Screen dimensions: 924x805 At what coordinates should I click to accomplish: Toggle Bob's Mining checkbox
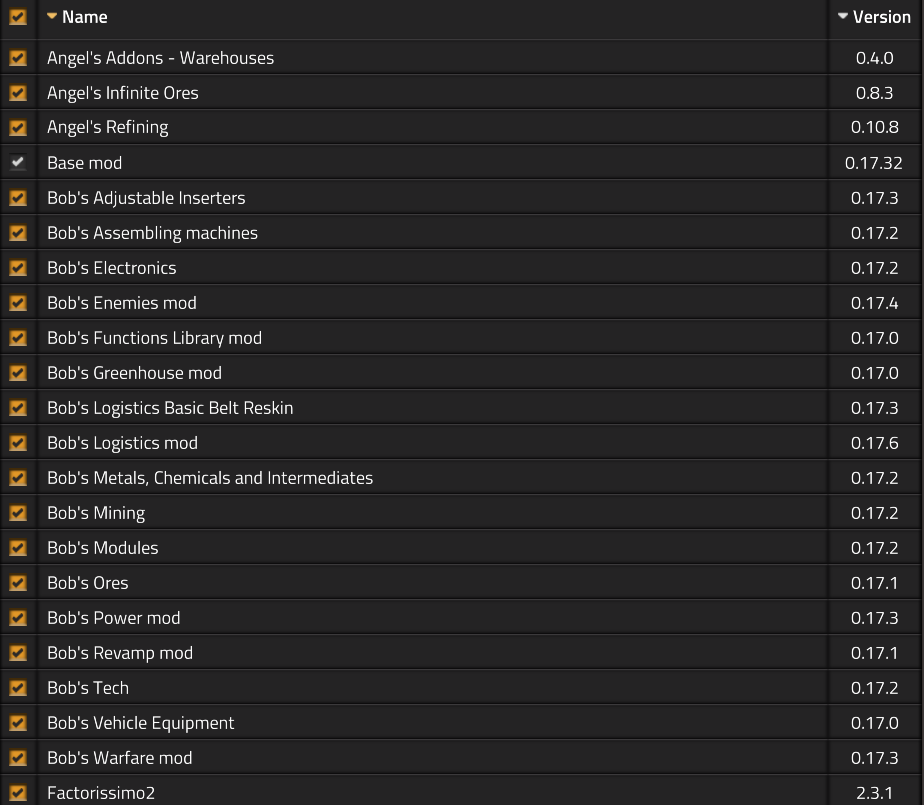[18, 513]
